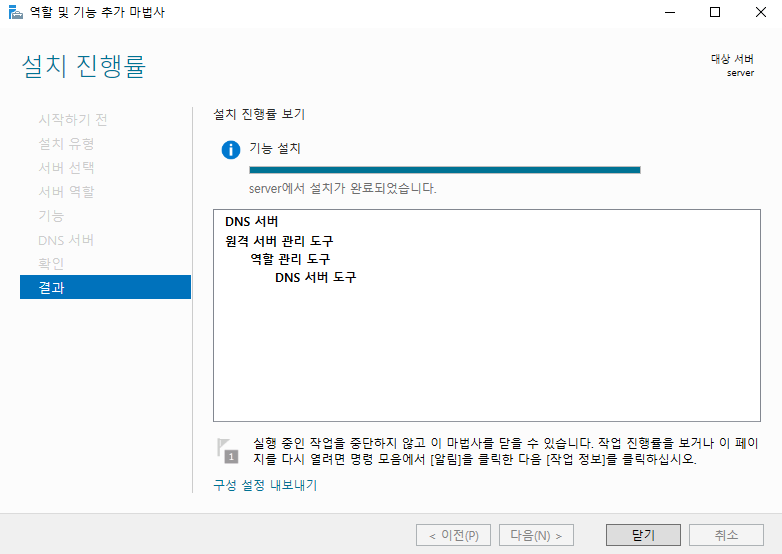
Task: Click the wizard app icon in title bar
Action: point(15,12)
